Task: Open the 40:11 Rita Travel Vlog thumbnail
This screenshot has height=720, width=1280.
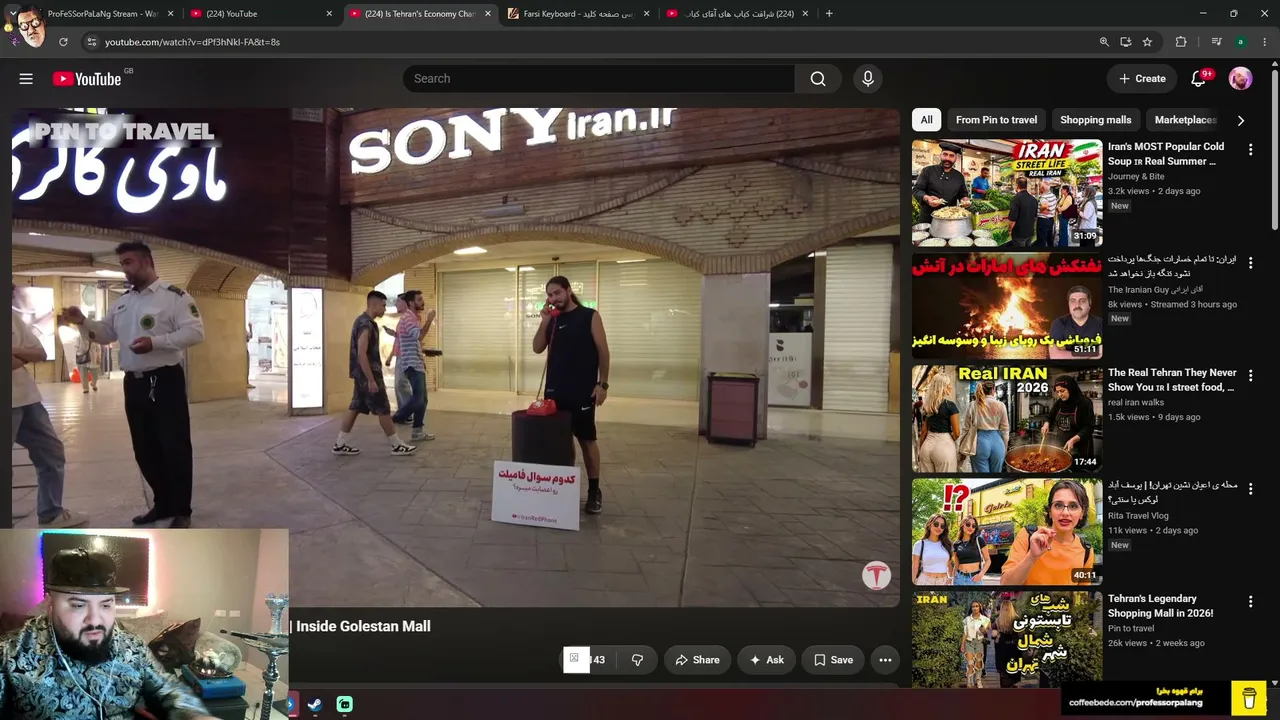Action: coord(1007,532)
